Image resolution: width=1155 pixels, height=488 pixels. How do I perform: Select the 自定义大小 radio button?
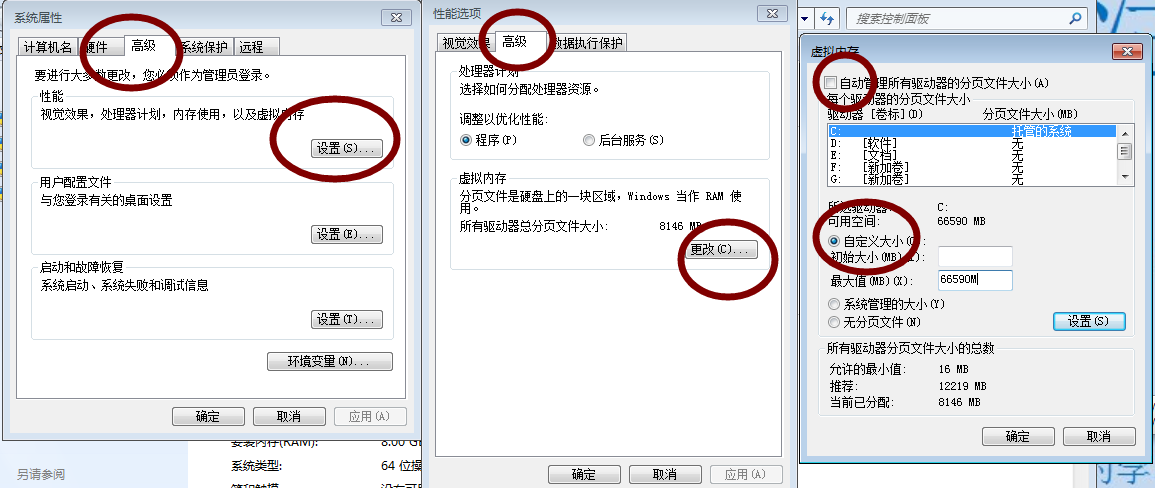835,241
